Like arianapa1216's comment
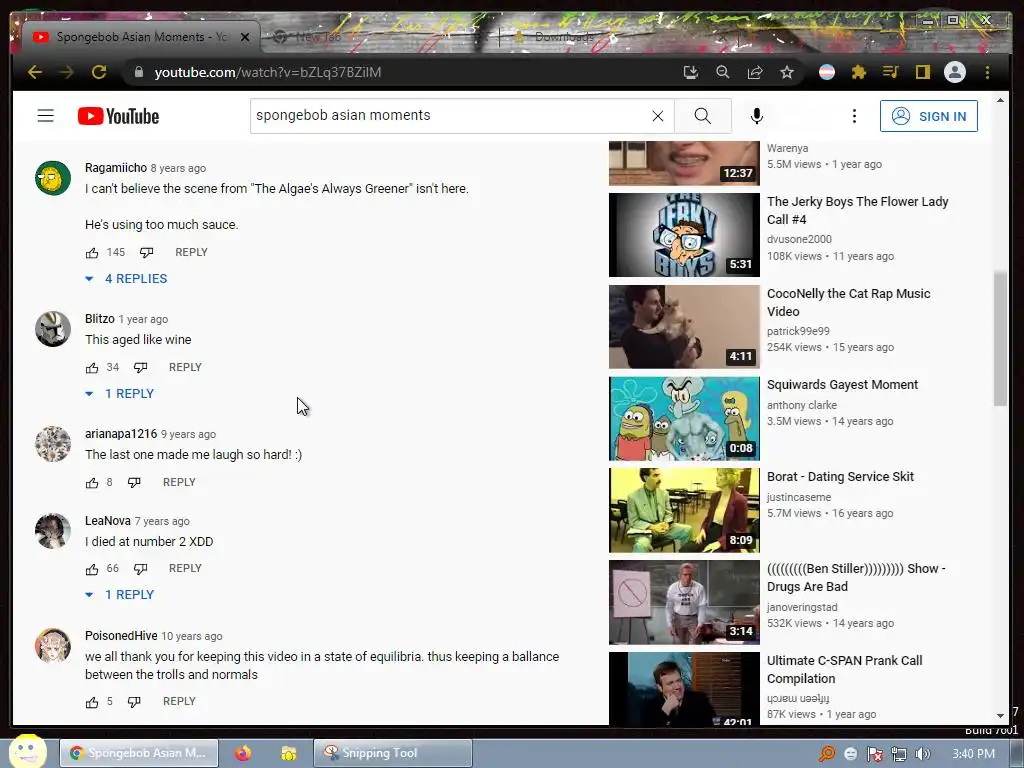This screenshot has width=1024, height=768. (92, 483)
